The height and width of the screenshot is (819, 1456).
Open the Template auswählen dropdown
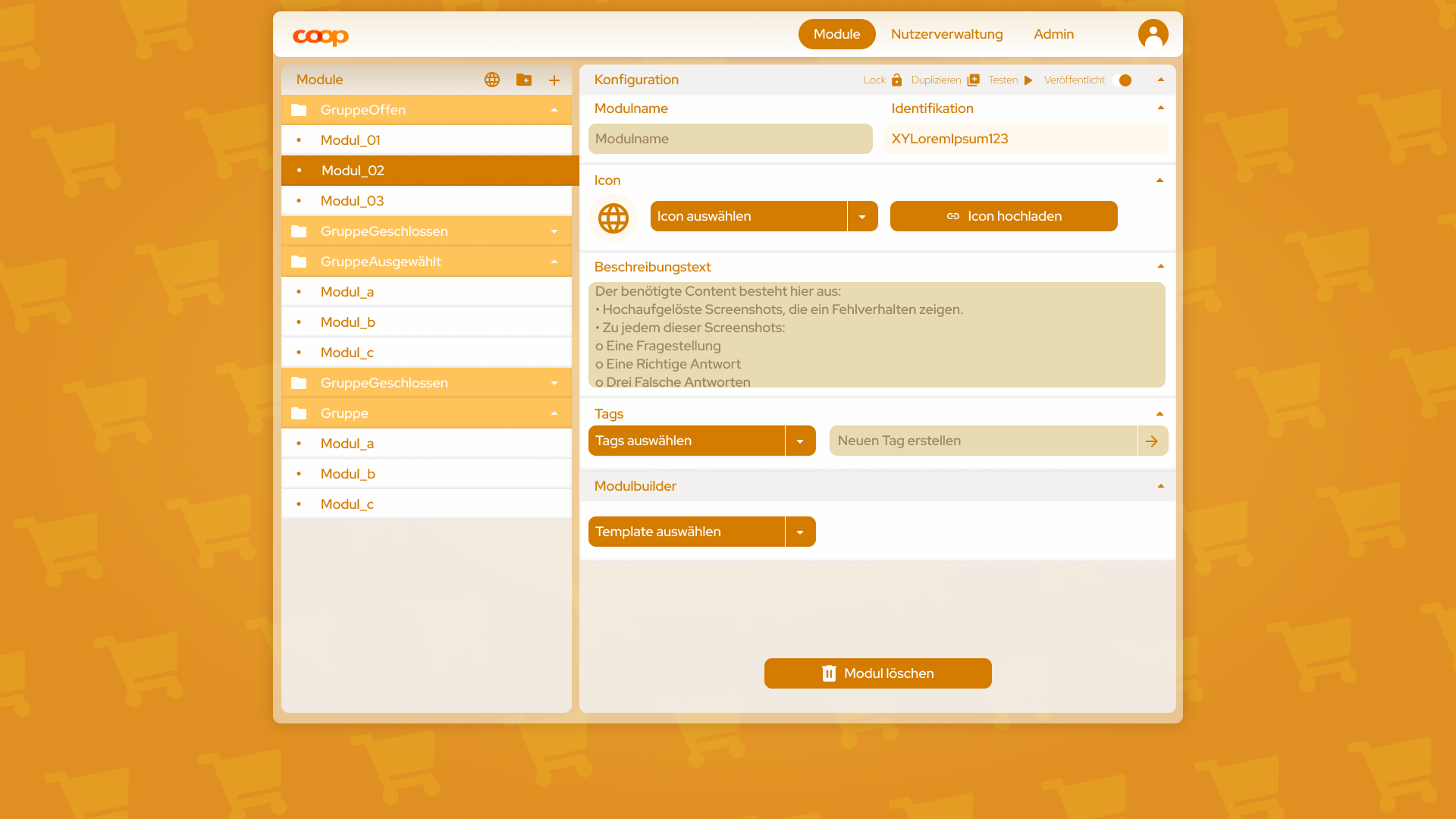pos(800,532)
